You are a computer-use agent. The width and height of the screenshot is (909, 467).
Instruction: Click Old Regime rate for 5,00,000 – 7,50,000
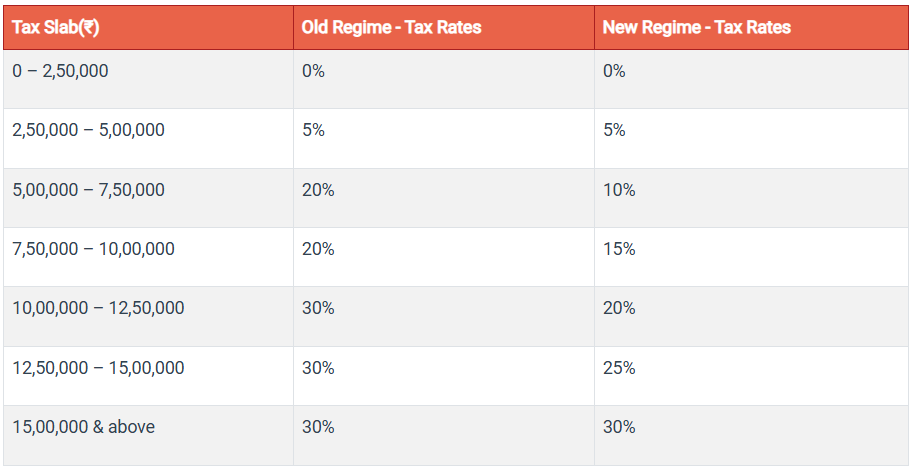(318, 190)
